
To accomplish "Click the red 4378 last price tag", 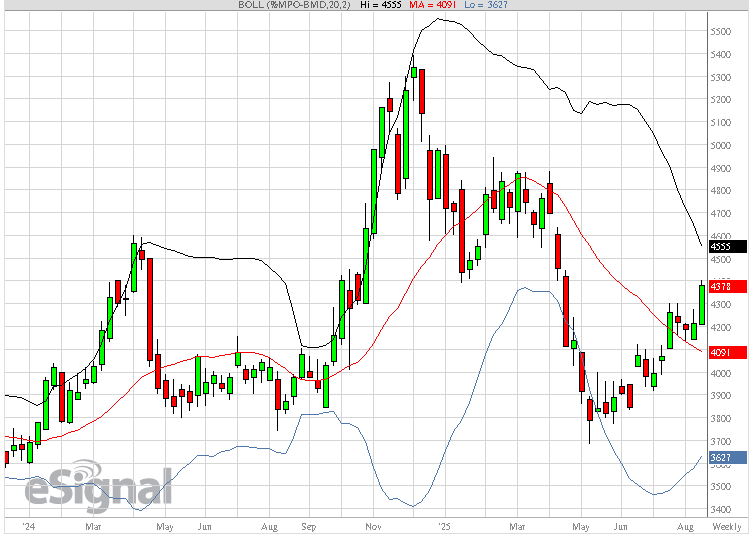I will point(728,287).
